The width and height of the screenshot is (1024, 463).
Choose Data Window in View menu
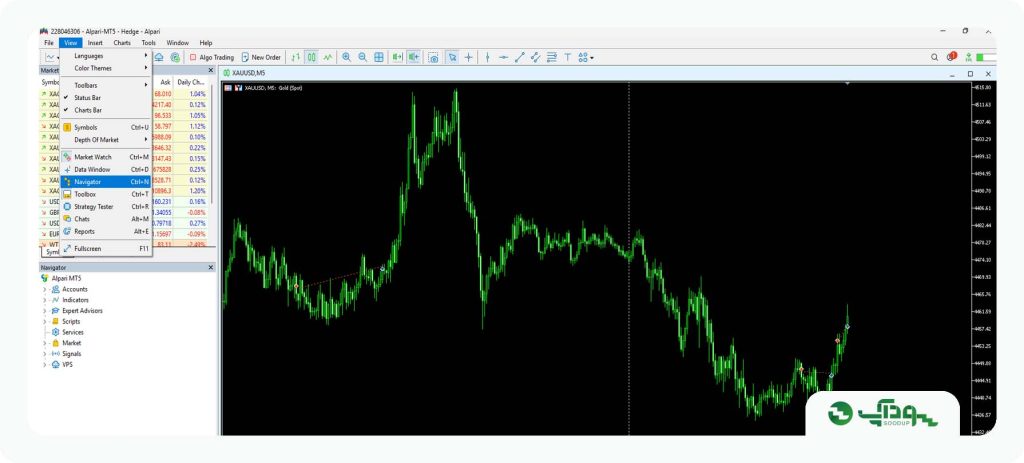coord(106,169)
